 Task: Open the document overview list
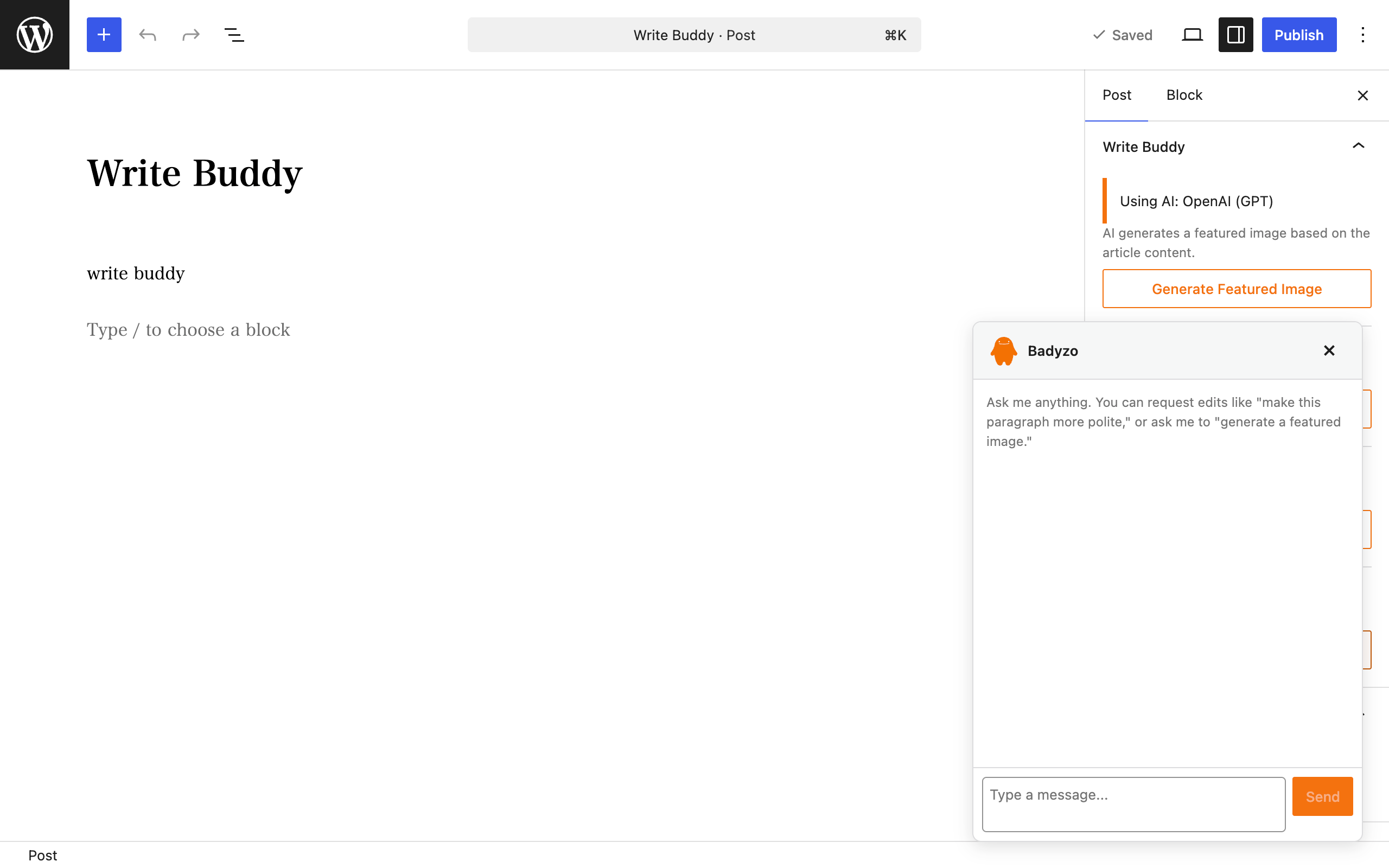coord(234,34)
